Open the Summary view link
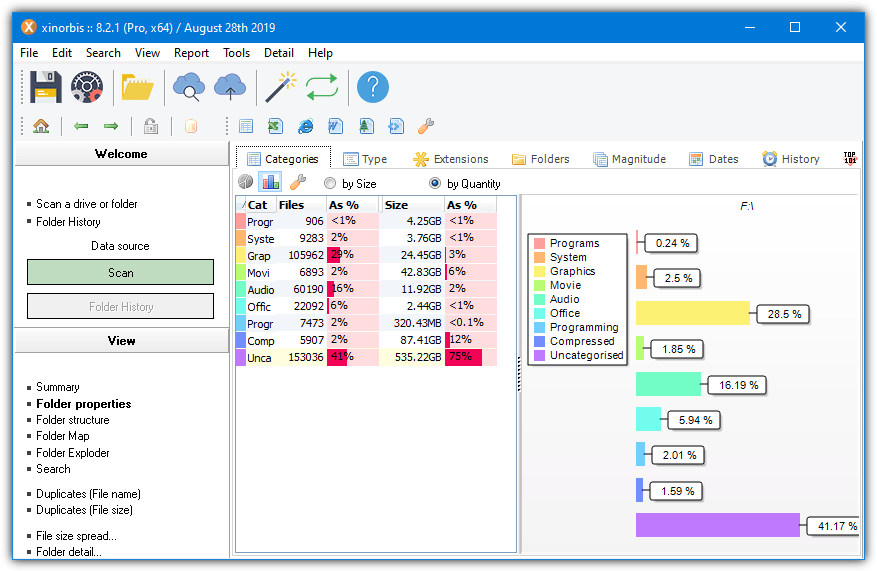Image resolution: width=877 pixels, height=571 pixels. click(x=58, y=387)
